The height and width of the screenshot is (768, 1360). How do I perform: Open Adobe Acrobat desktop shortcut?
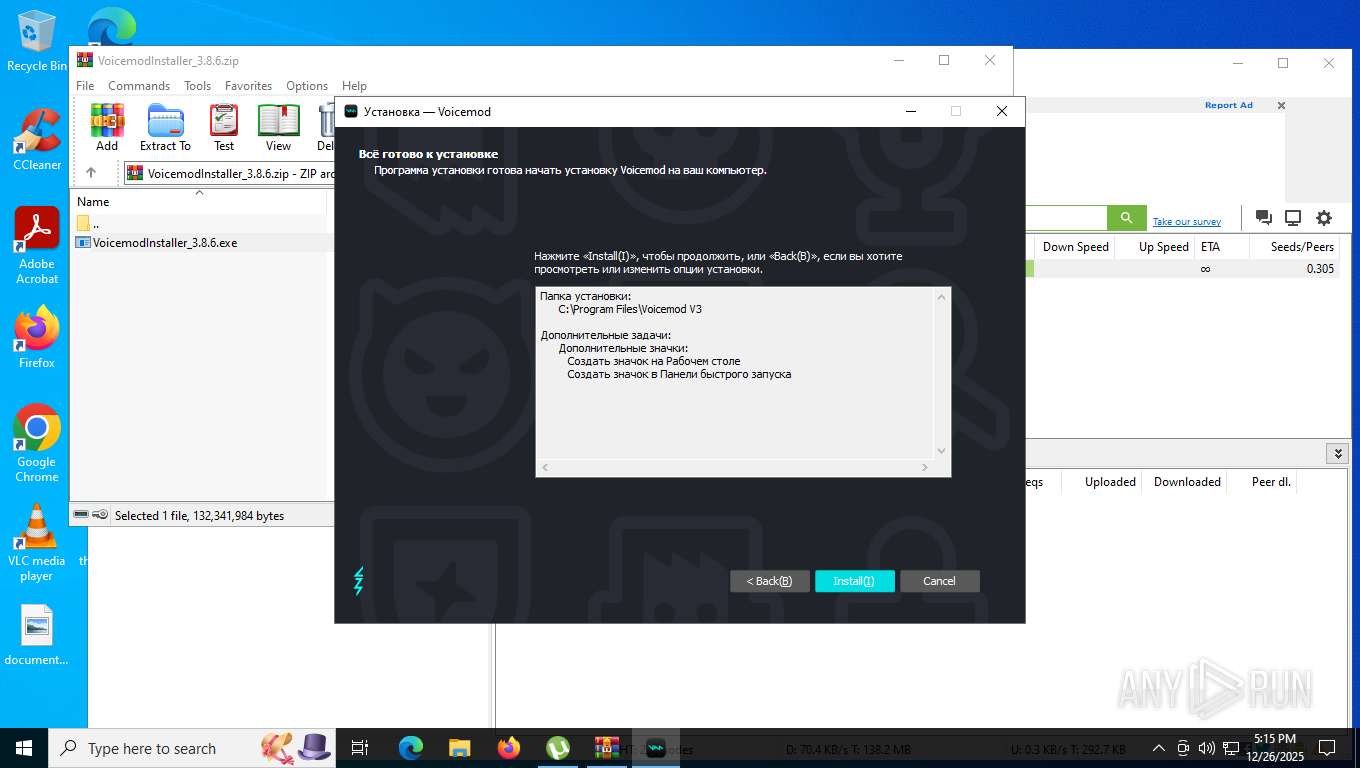point(37,246)
